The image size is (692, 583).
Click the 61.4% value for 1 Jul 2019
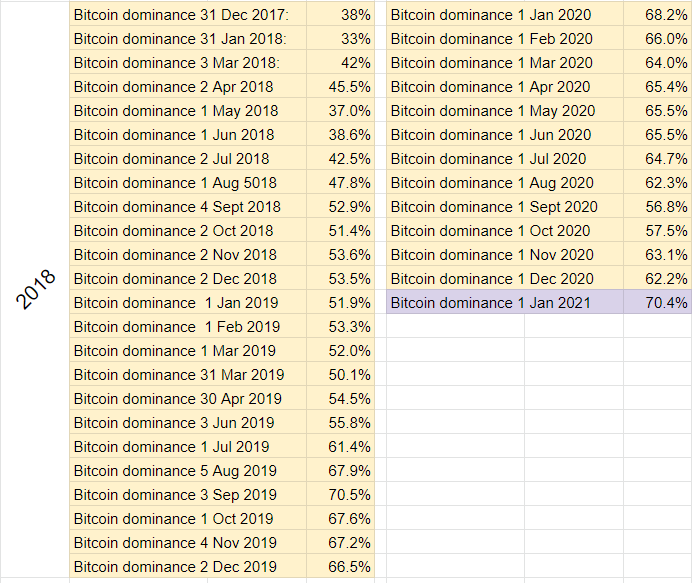click(x=340, y=446)
